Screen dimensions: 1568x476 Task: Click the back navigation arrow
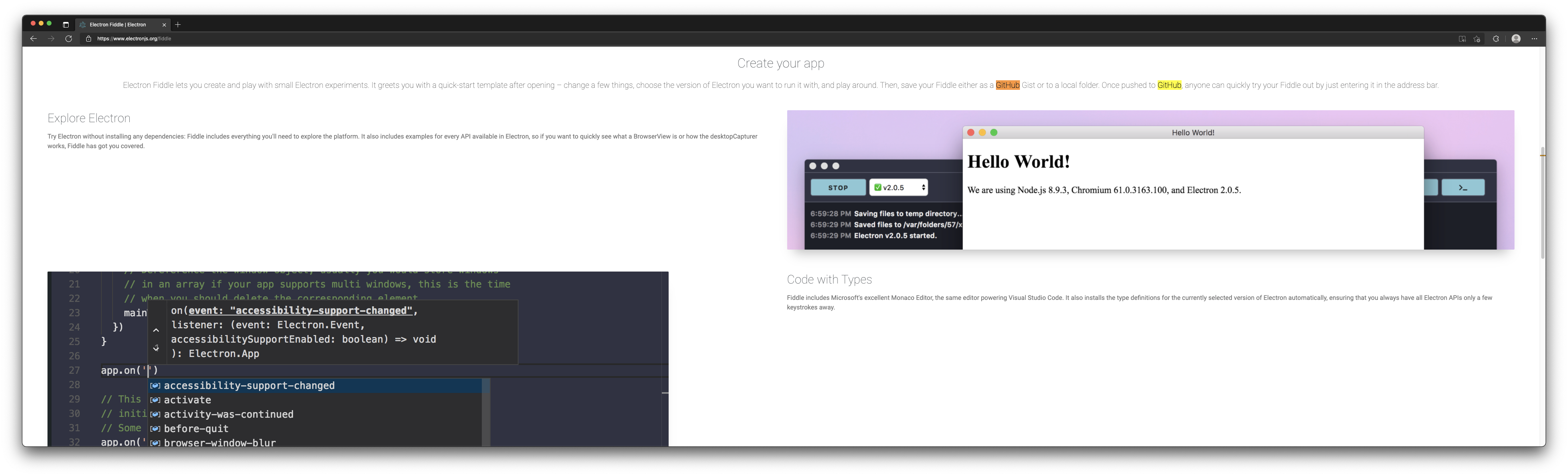[33, 38]
